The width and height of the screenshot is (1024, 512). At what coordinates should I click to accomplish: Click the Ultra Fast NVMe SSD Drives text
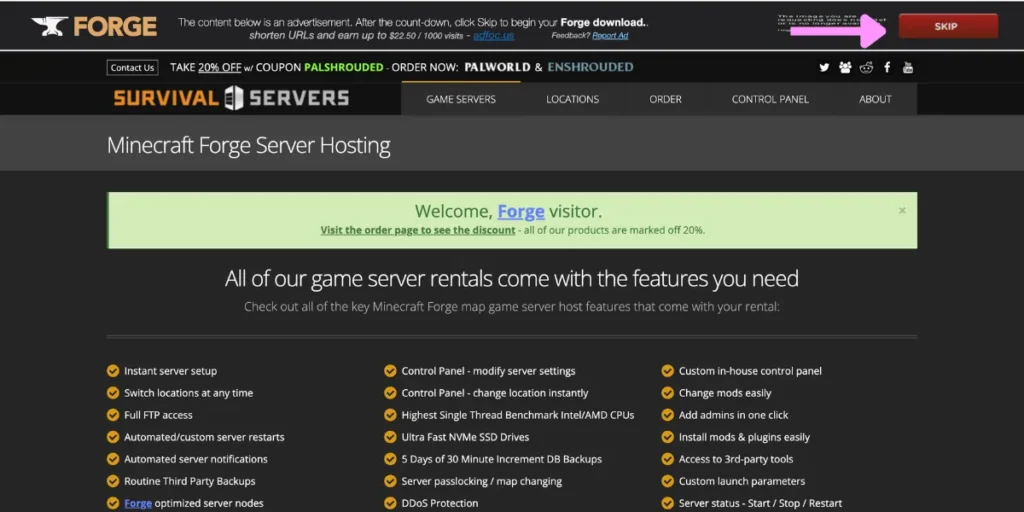click(x=466, y=437)
